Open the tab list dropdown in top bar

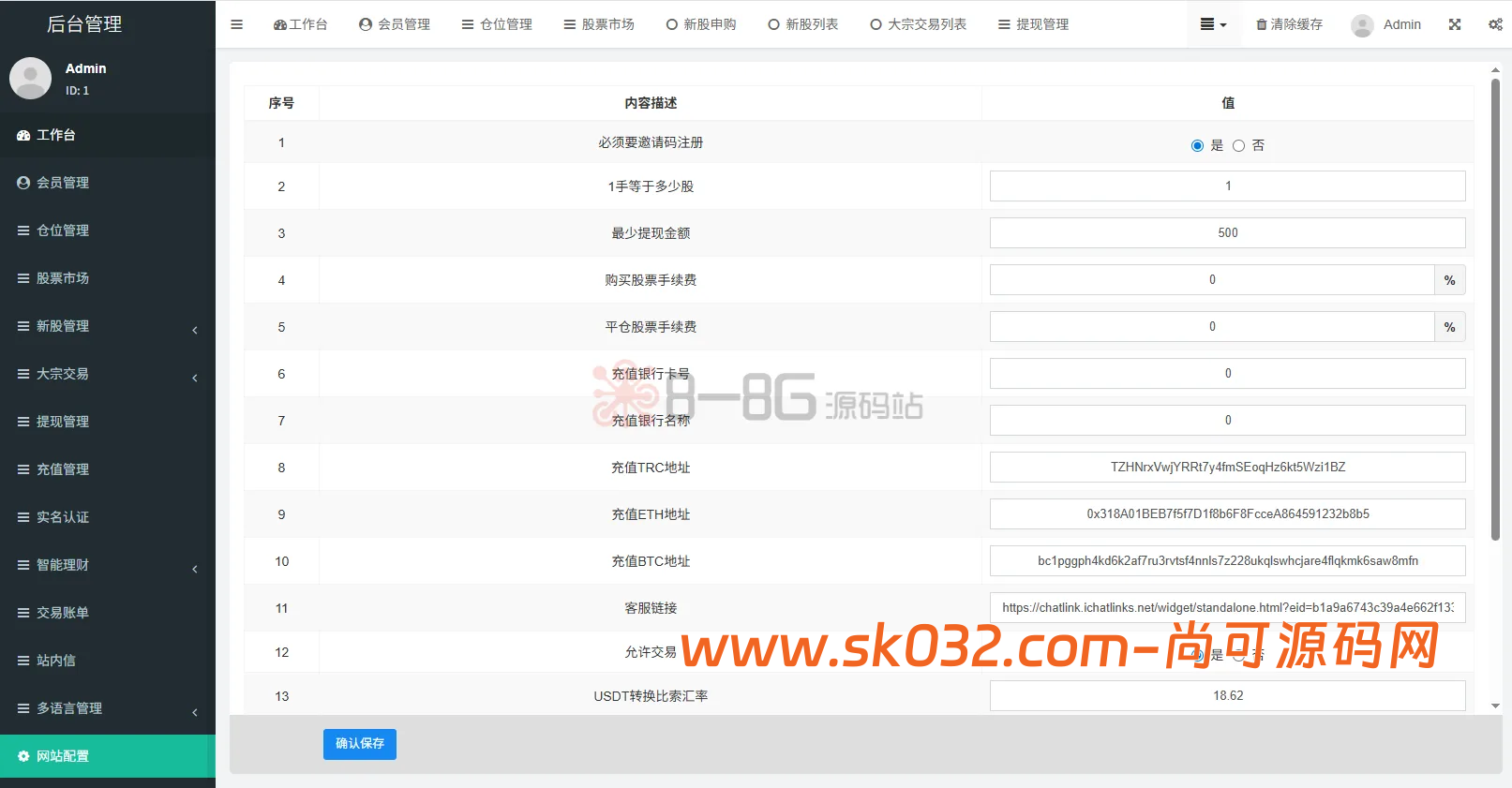pos(1213,24)
